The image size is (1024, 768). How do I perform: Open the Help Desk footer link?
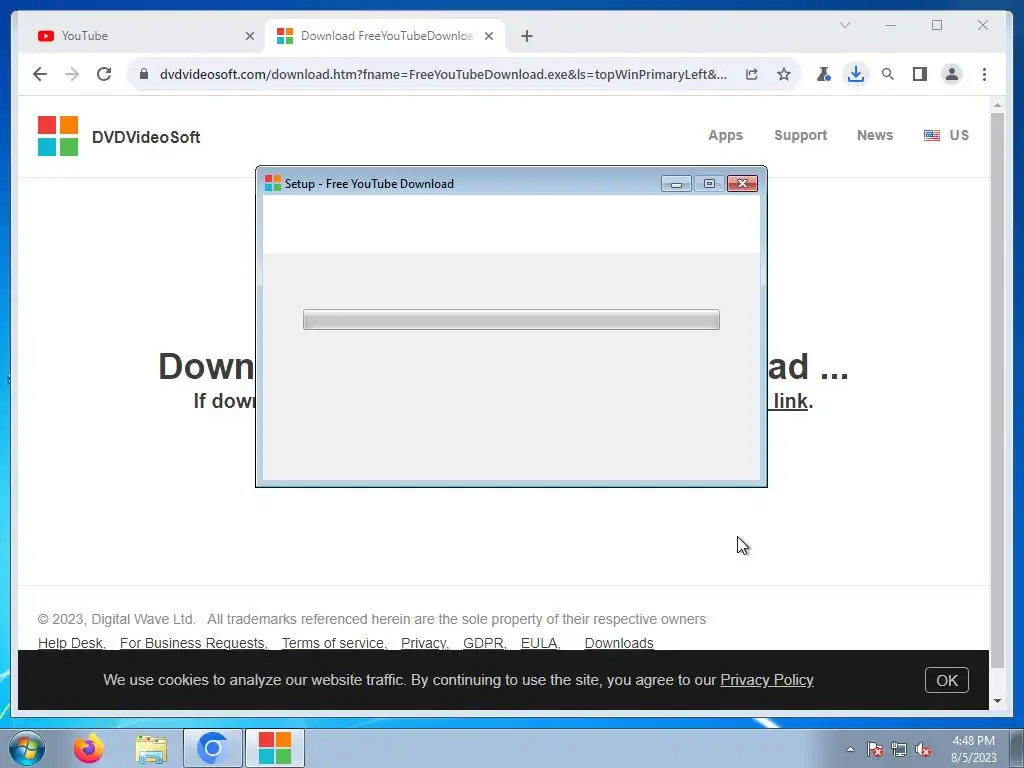tap(71, 643)
